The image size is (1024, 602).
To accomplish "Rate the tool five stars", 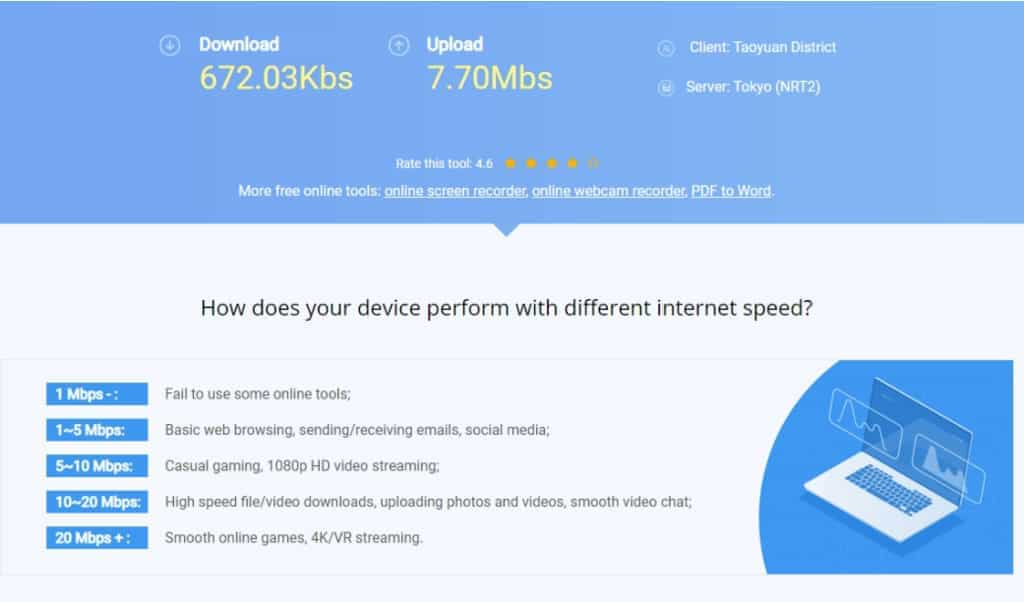I will click(592, 163).
